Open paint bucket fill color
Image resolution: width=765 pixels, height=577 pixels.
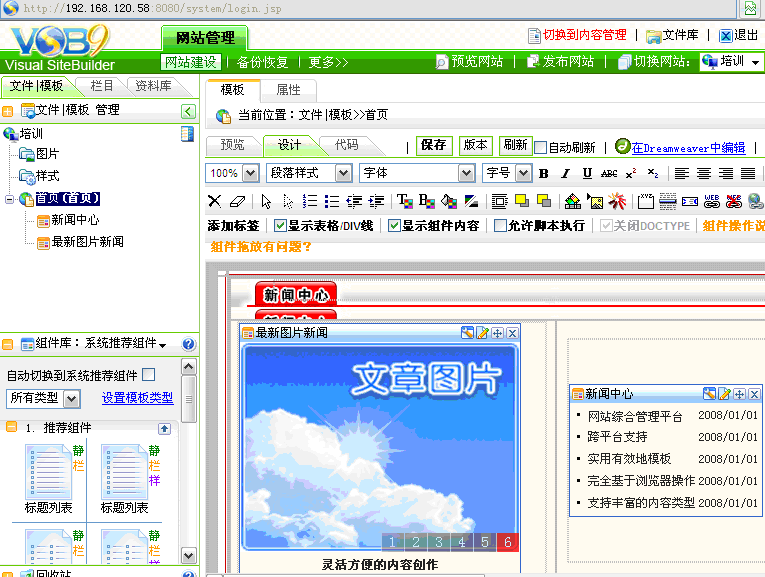pos(449,201)
